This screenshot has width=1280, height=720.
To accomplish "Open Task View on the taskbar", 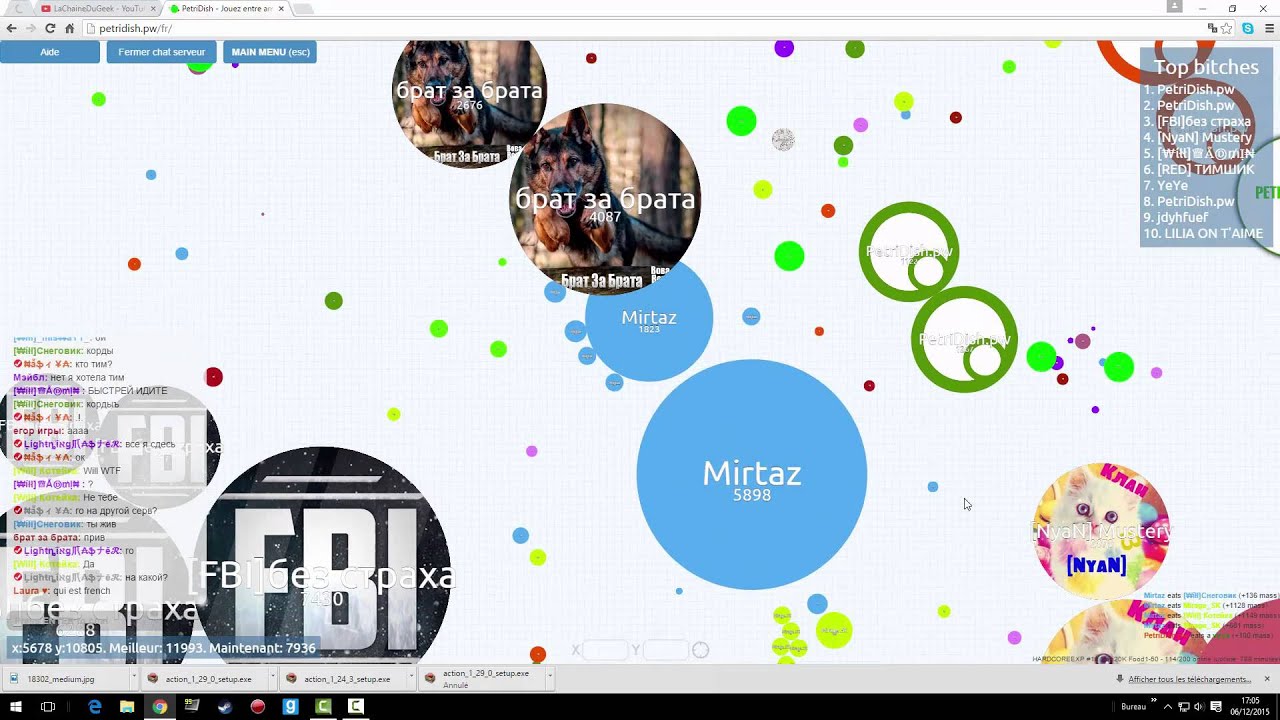I will click(48, 706).
